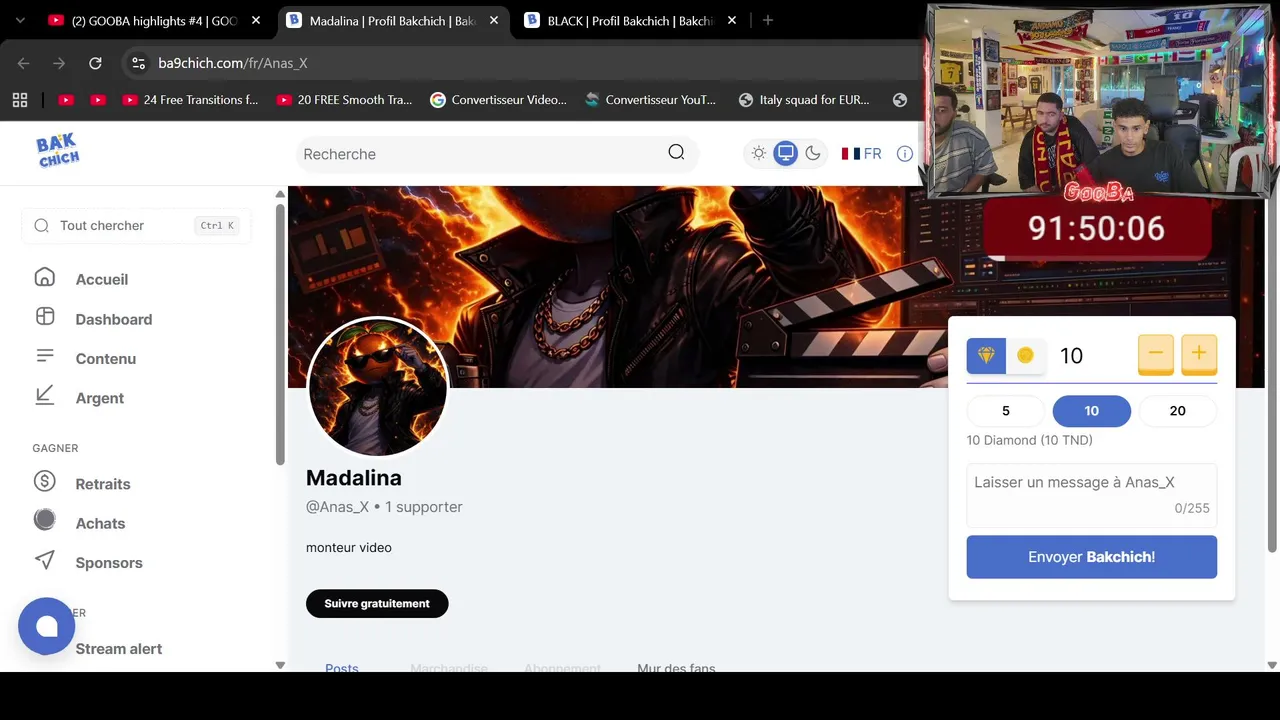
Task: Click the Suivre gratuitement button
Action: (x=377, y=604)
